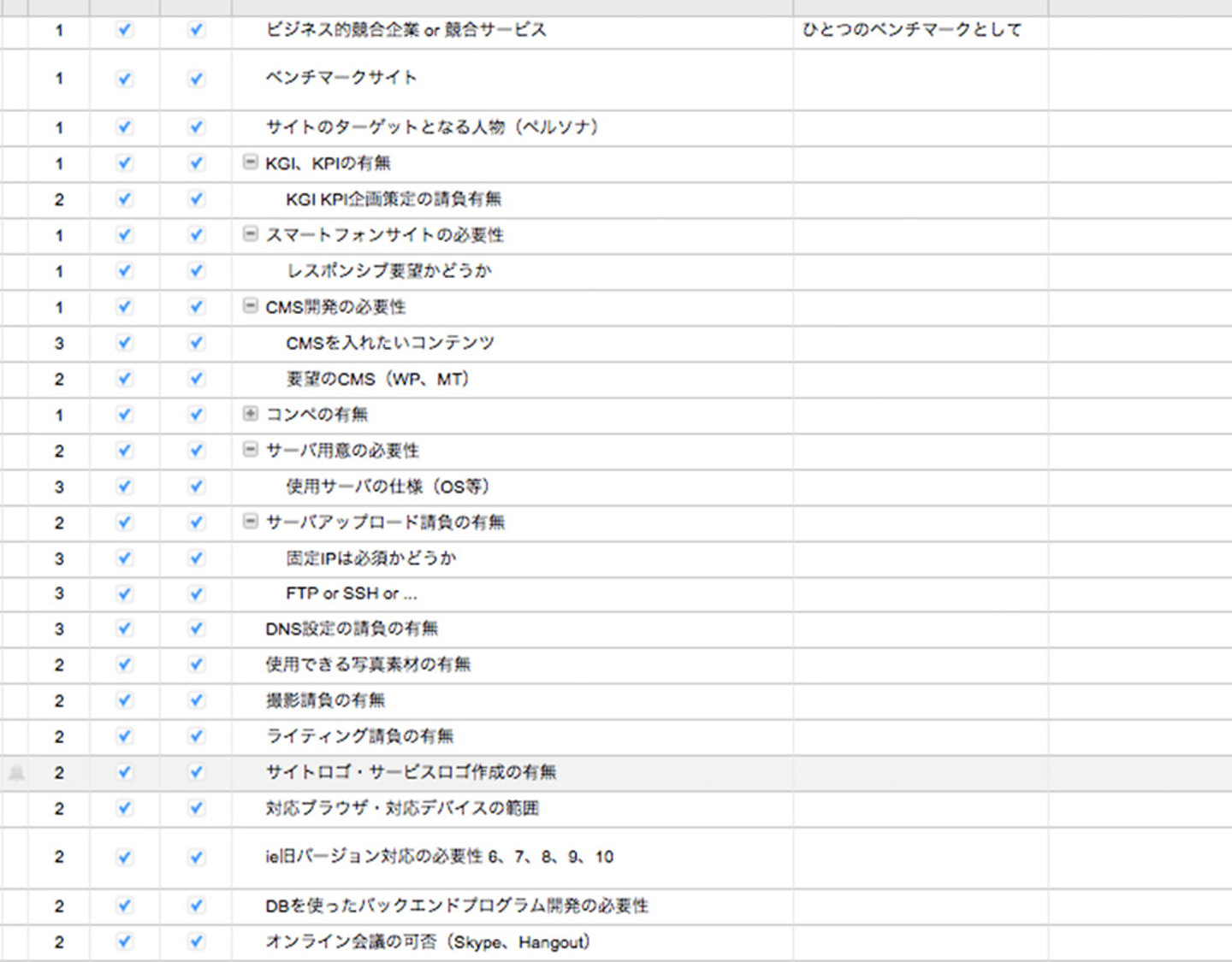Select サーバアップロード請負の有無 label
The image size is (1232, 962).
point(385,522)
